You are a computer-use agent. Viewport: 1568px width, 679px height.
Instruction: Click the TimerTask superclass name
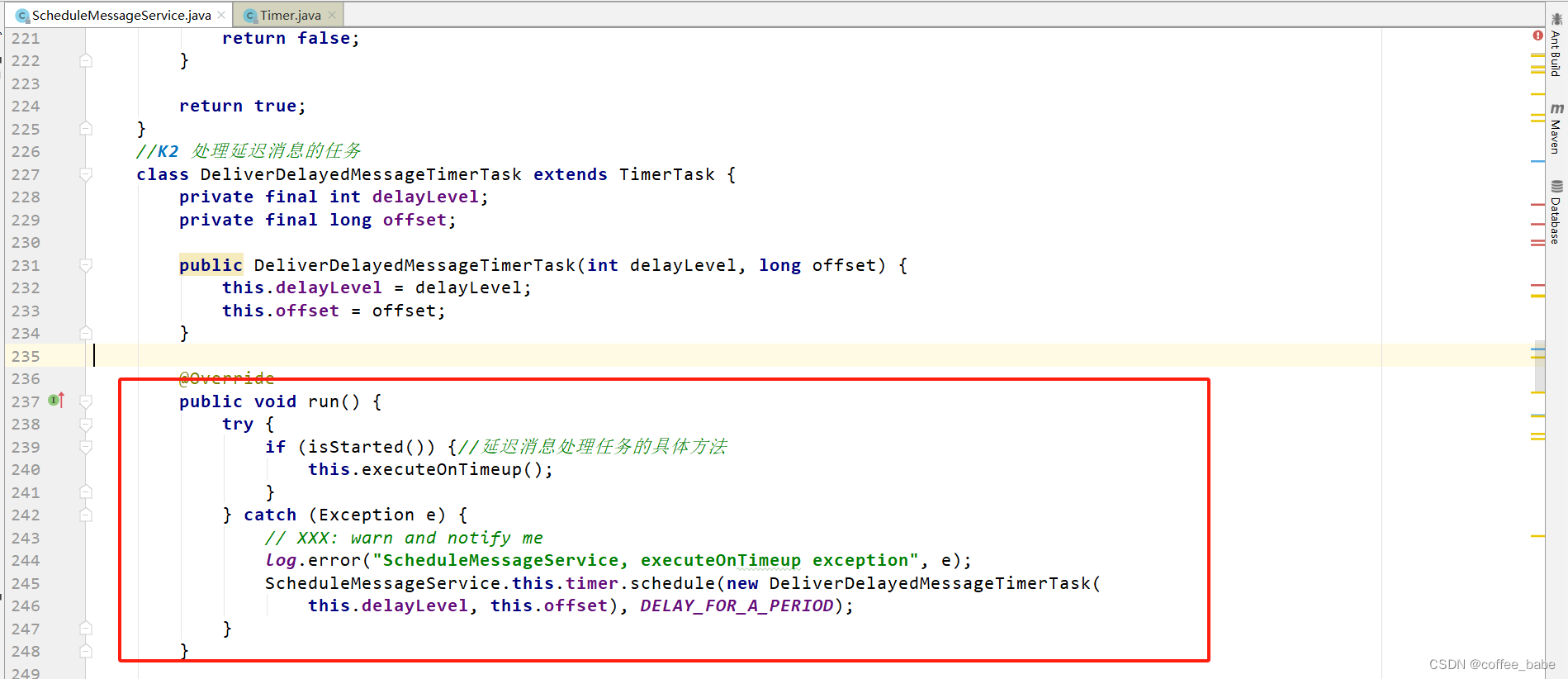click(667, 174)
